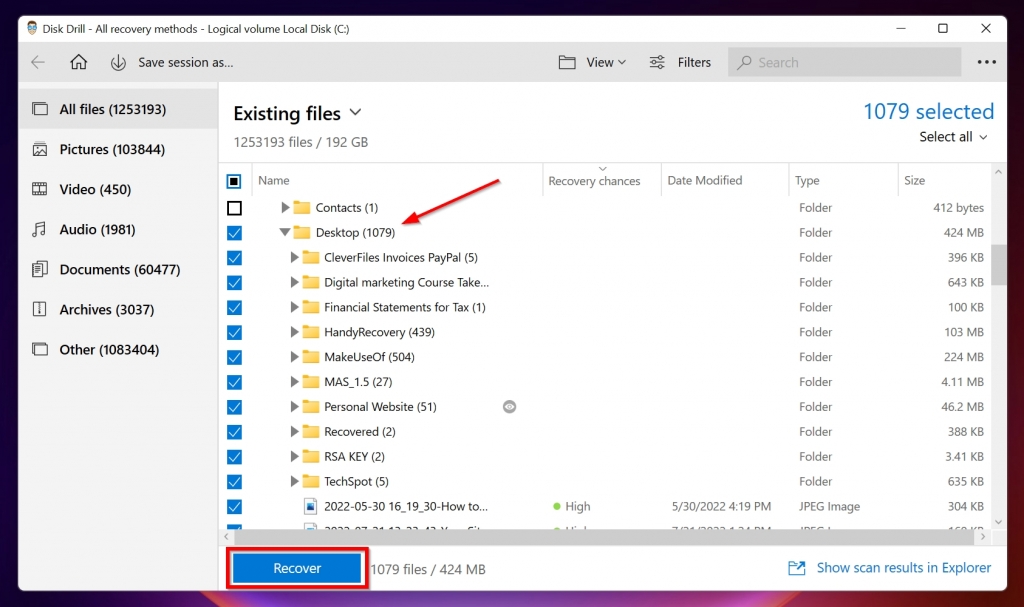Click the search magnifier icon
The width and height of the screenshot is (1024, 607).
point(744,62)
